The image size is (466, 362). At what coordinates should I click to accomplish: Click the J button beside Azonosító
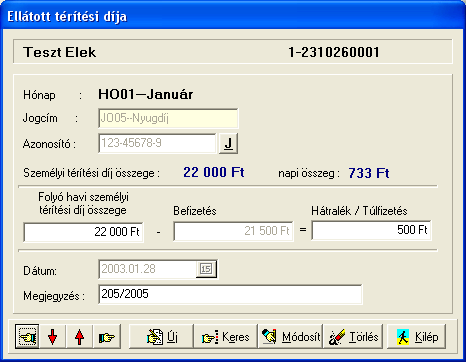(x=228, y=144)
